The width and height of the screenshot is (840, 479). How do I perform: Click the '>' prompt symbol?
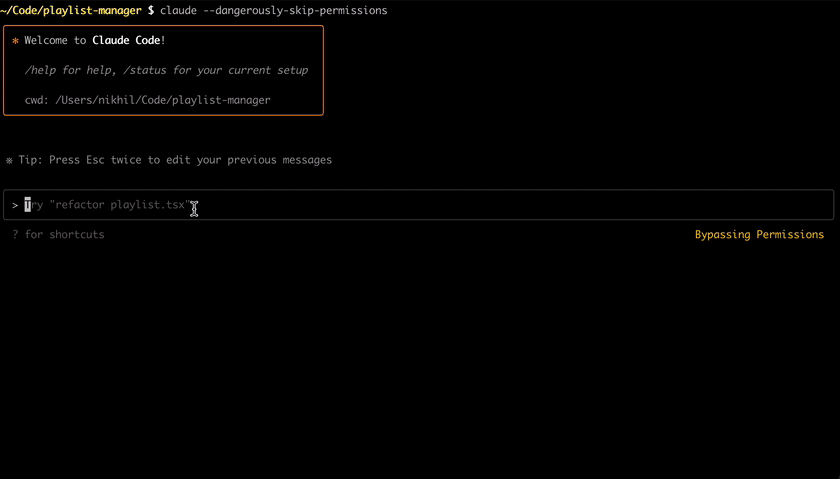coord(15,205)
